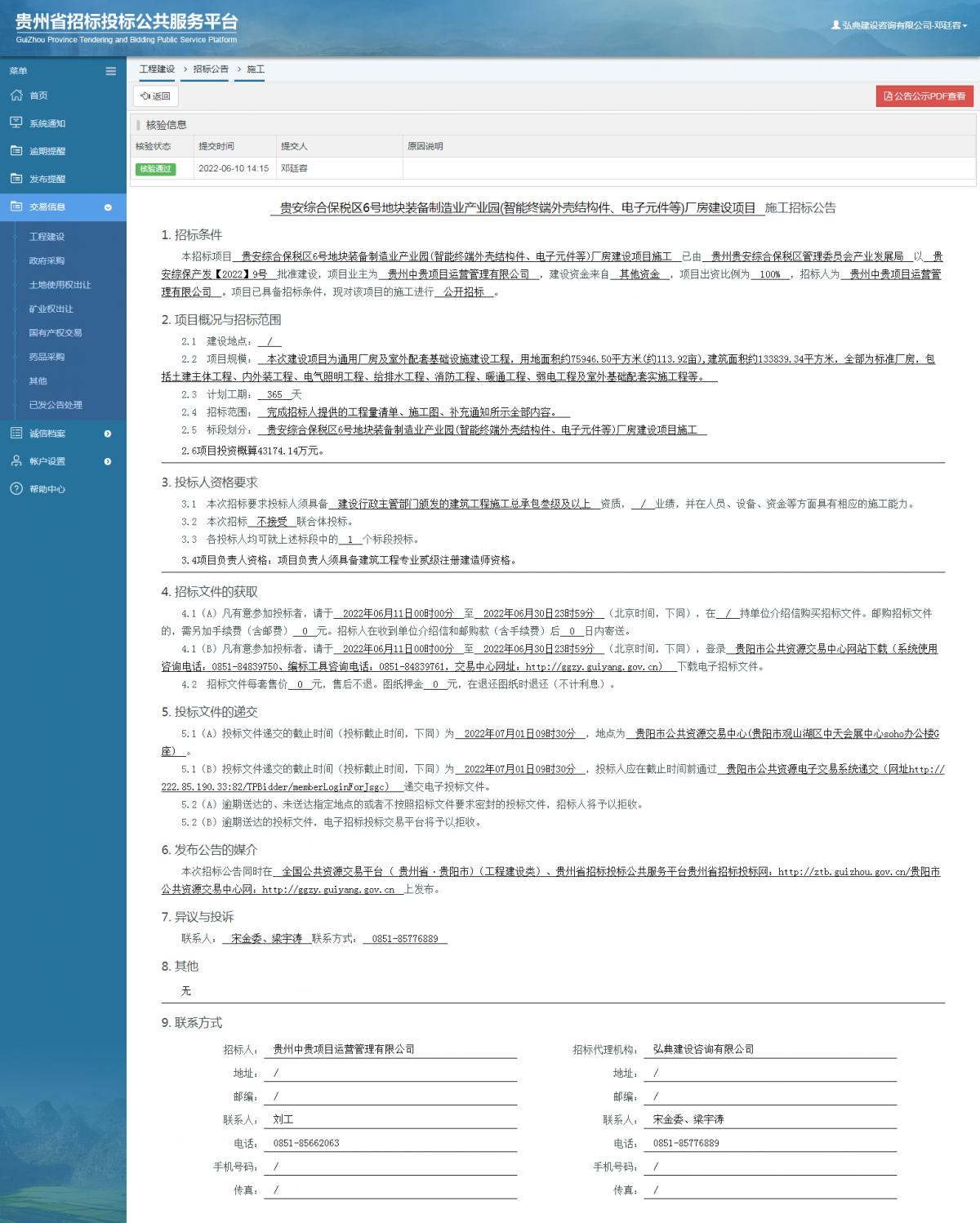This screenshot has height=1223, width=980.
Task: Expand the 帐户设置 section arrow
Action: 107,460
